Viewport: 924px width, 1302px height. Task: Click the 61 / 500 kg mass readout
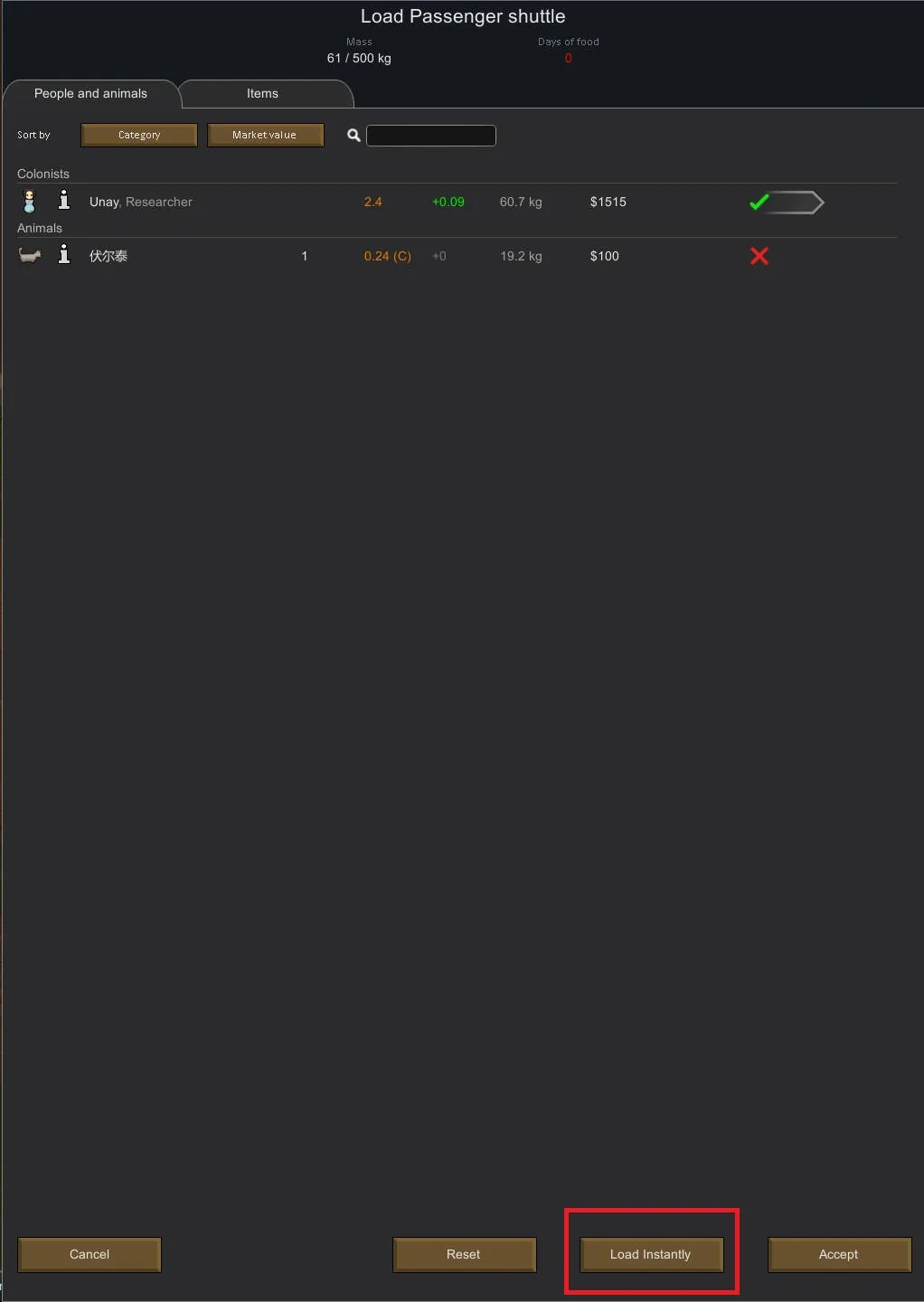tap(359, 59)
